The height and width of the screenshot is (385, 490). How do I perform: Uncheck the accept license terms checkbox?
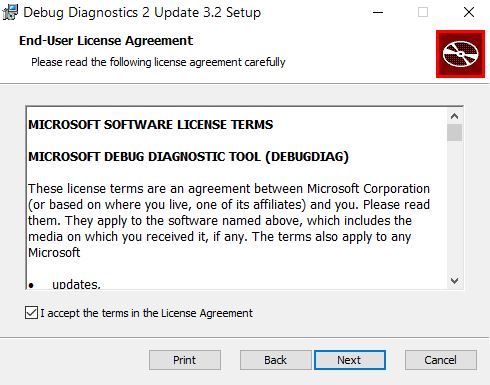31,313
